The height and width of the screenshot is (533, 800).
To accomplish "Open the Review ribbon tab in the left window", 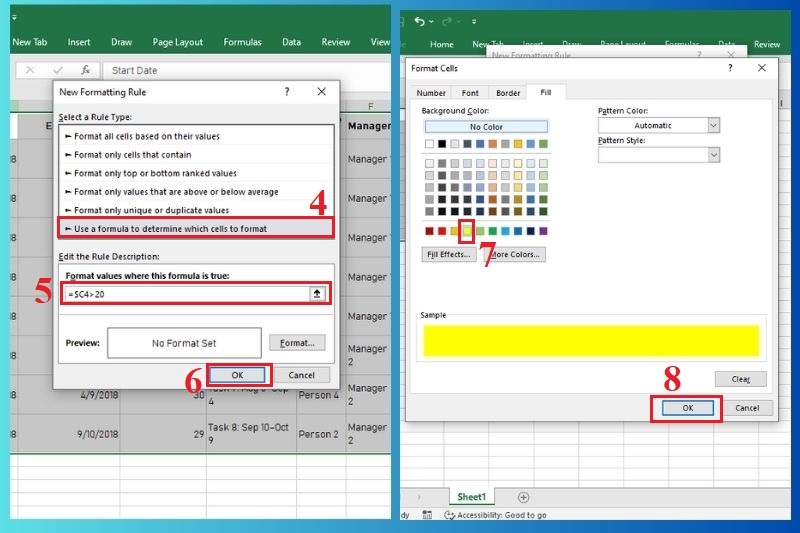I will tap(336, 42).
